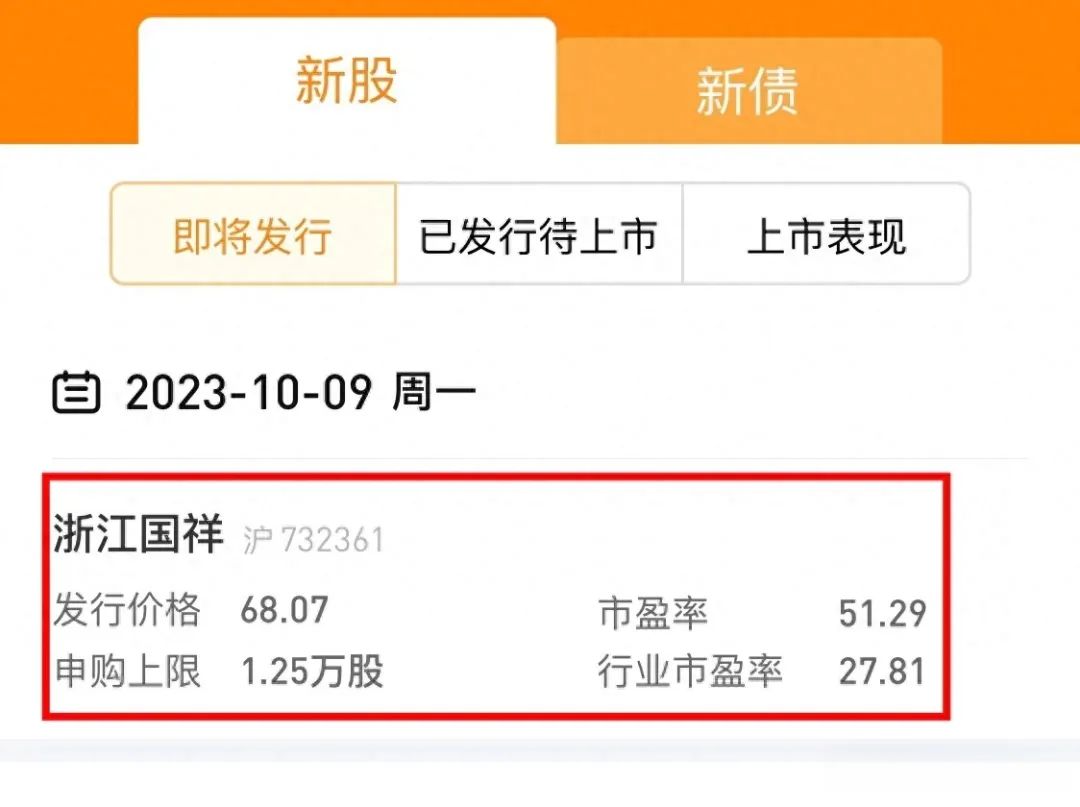Click the issue price value 68.07

(x=284, y=610)
